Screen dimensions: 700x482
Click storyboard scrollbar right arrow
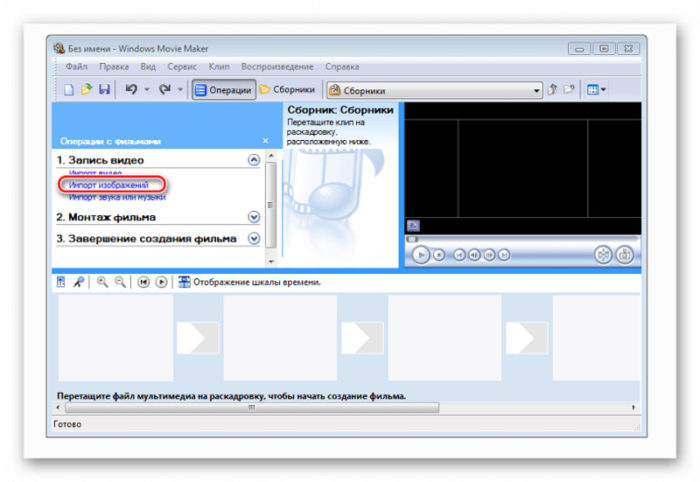[633, 407]
